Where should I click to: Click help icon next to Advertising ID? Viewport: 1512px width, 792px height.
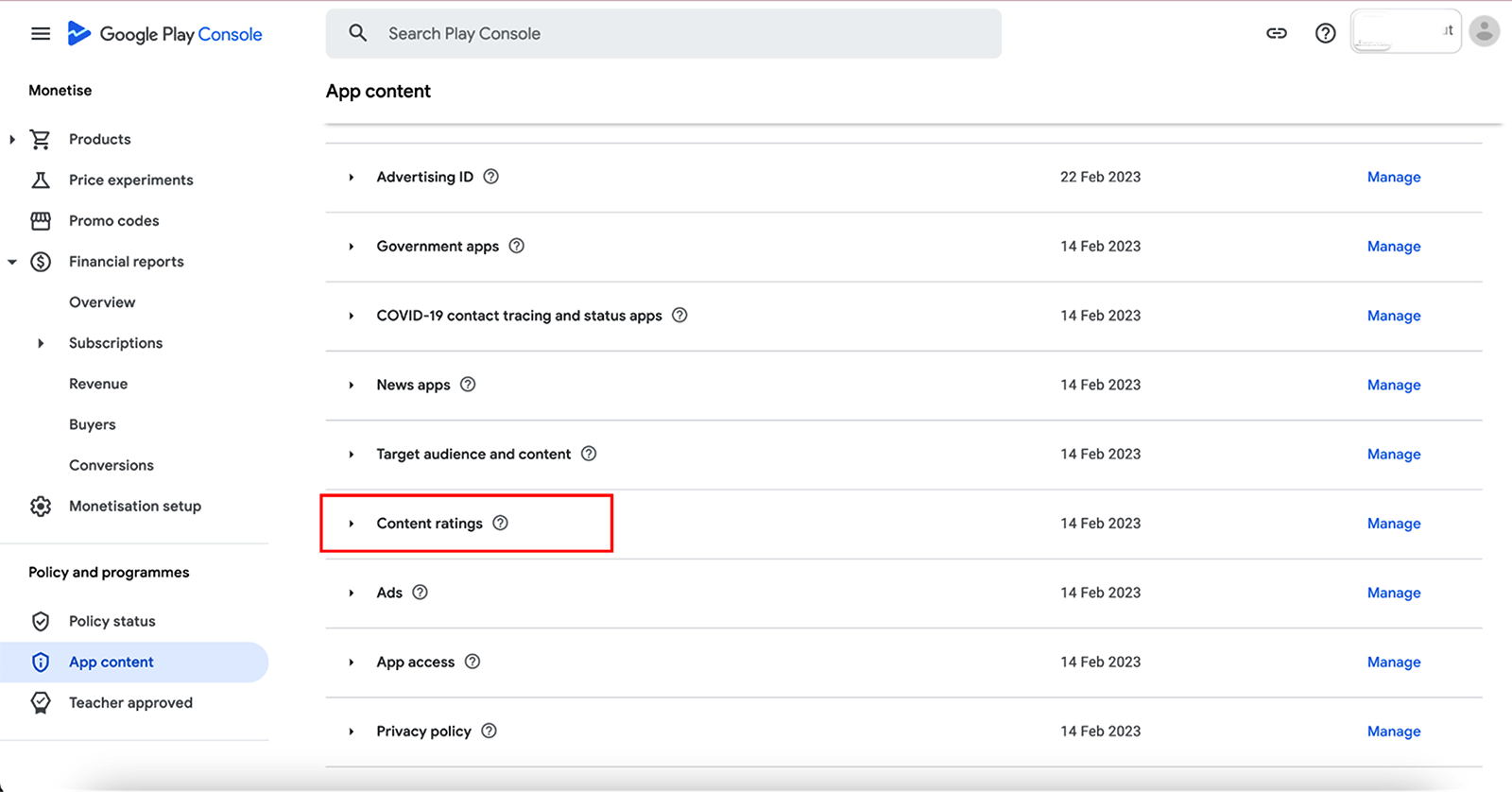[491, 177]
